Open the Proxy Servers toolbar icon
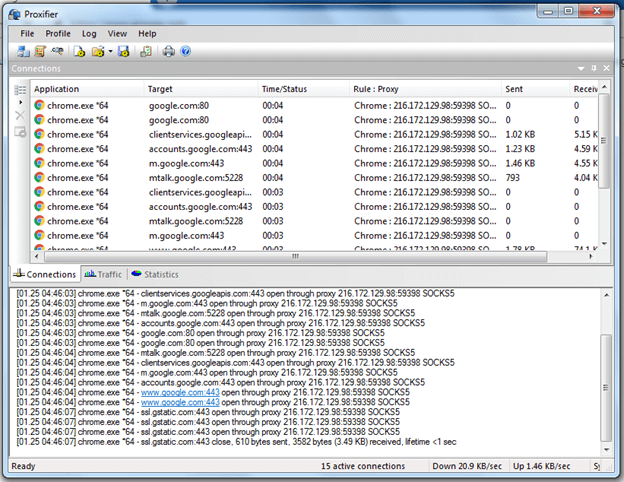 [23, 51]
